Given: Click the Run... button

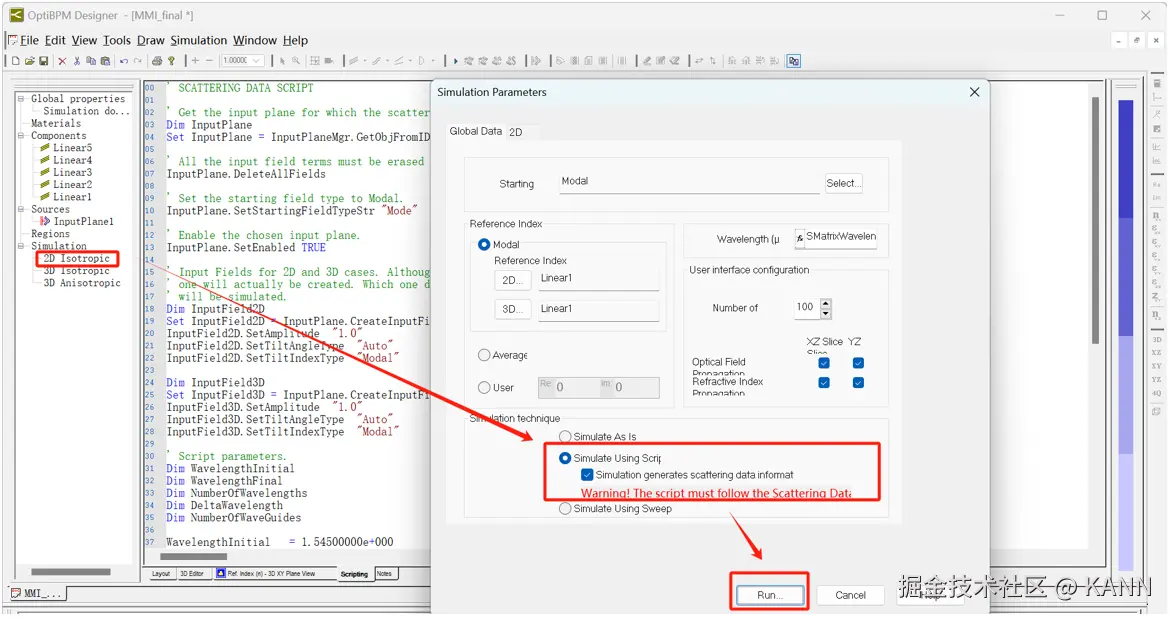Looking at the screenshot, I should pos(769,595).
